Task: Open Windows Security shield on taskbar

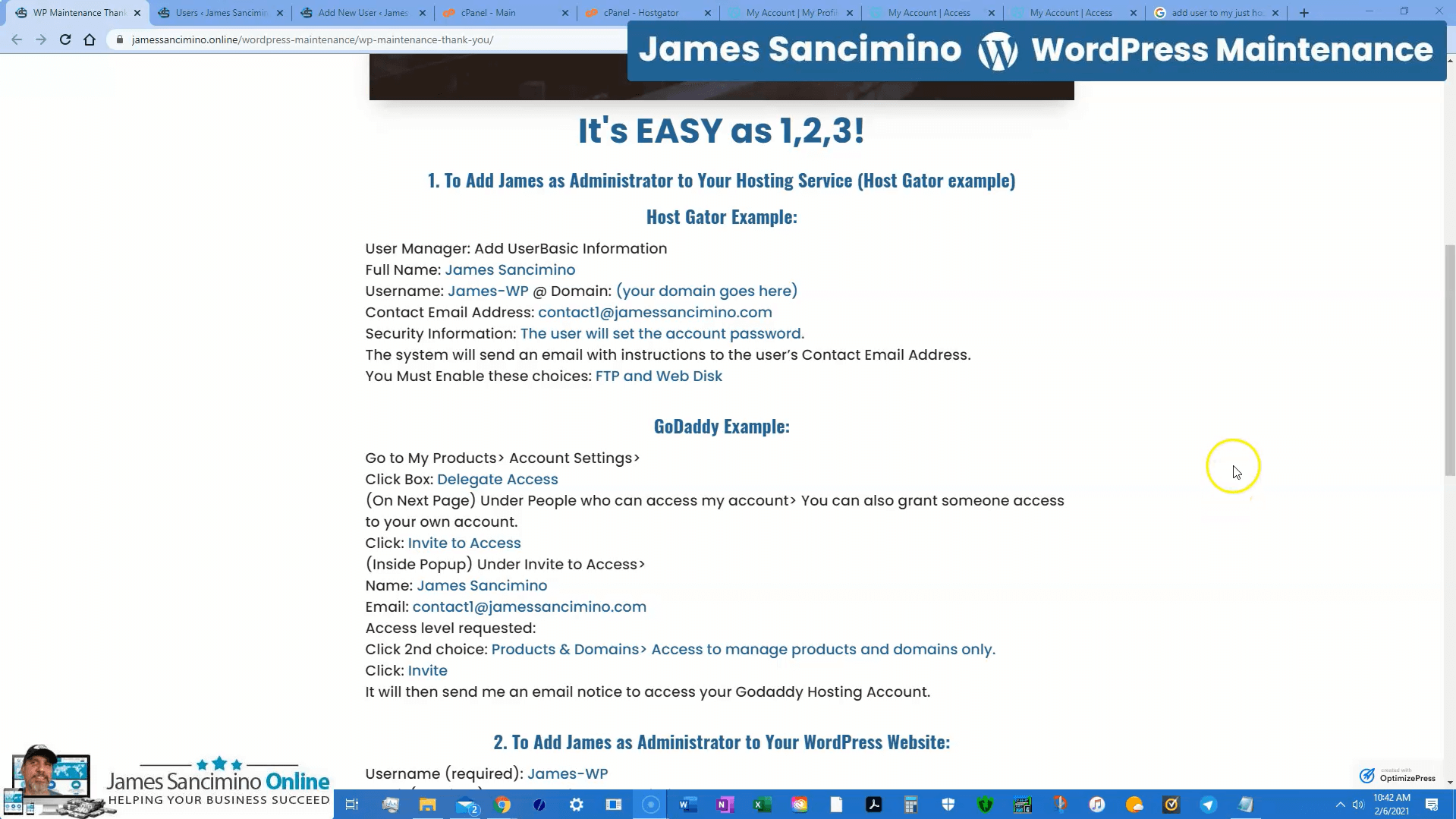Action: (948, 805)
